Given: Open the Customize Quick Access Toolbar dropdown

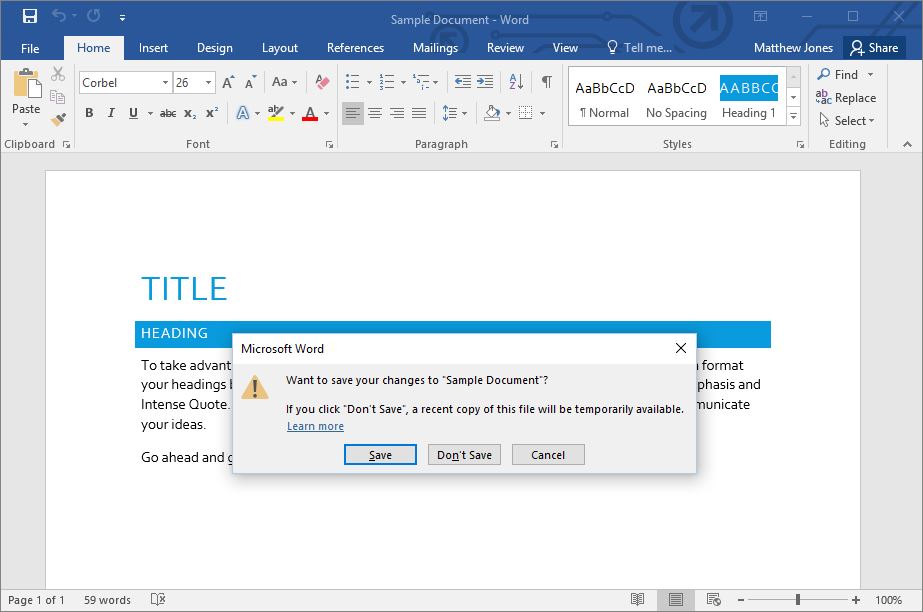Looking at the screenshot, I should click(x=122, y=18).
